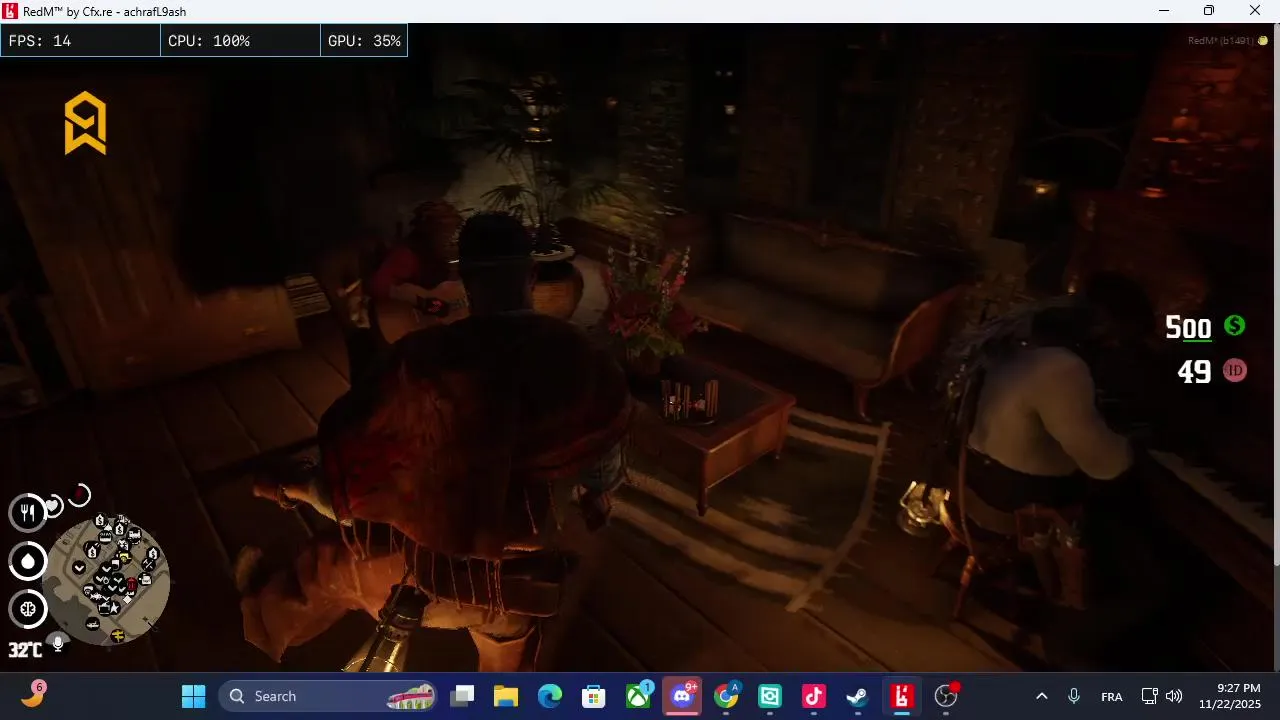
Task: Open File Explorer from the taskbar
Action: coord(506,696)
